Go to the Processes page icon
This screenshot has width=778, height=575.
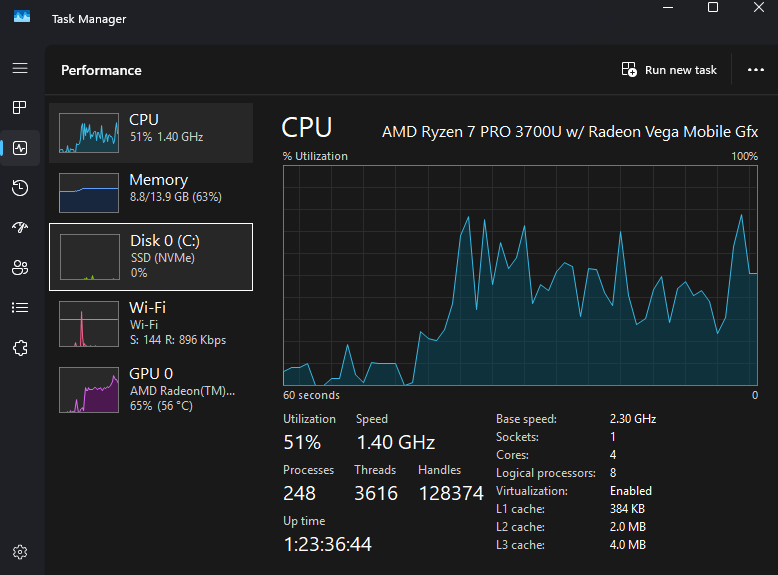20,107
